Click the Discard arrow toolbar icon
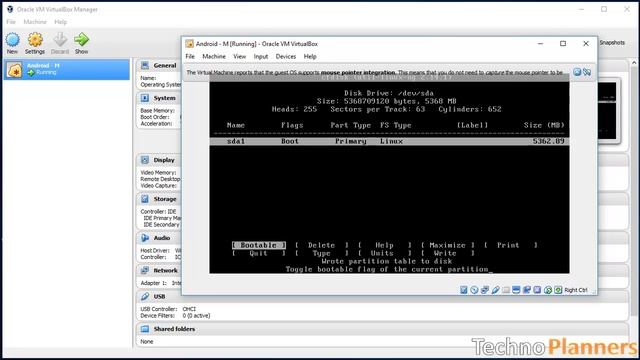 pos(60,40)
